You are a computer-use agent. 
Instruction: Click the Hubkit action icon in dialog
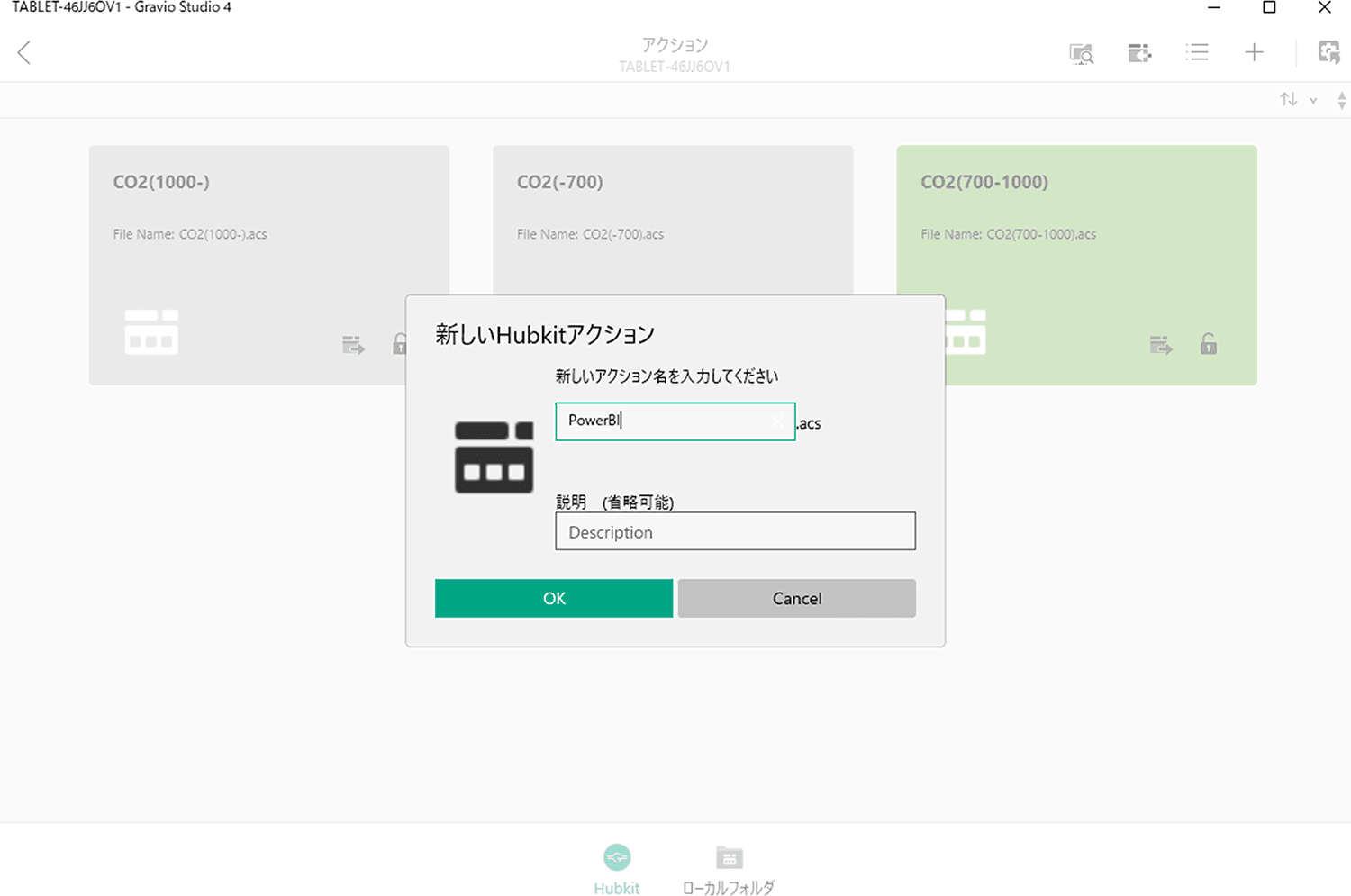(x=494, y=457)
